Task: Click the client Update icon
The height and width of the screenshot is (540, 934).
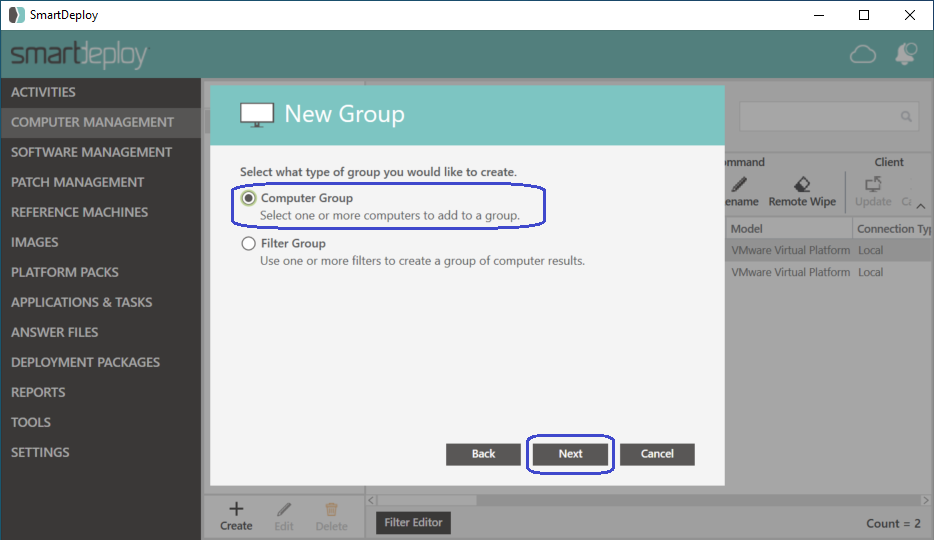Action: point(873,185)
